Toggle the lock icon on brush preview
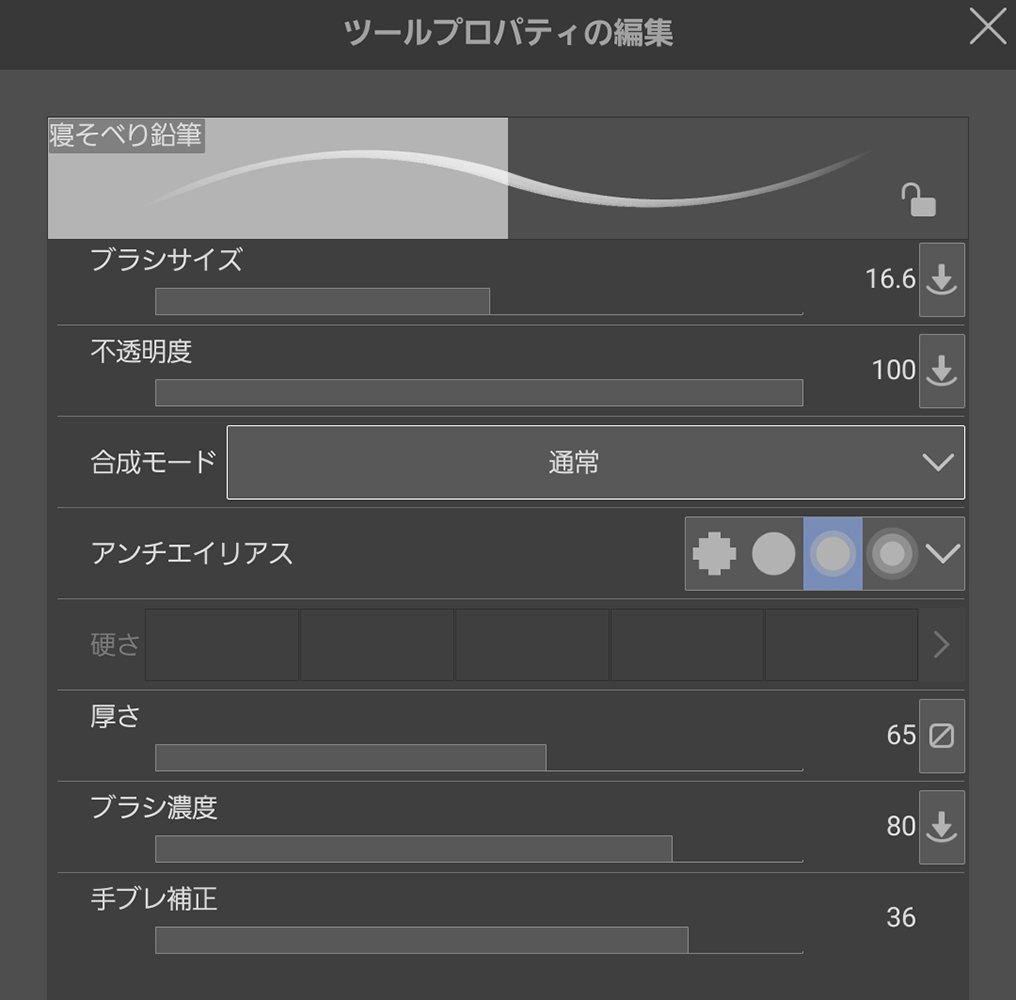1016x1000 pixels. [918, 200]
